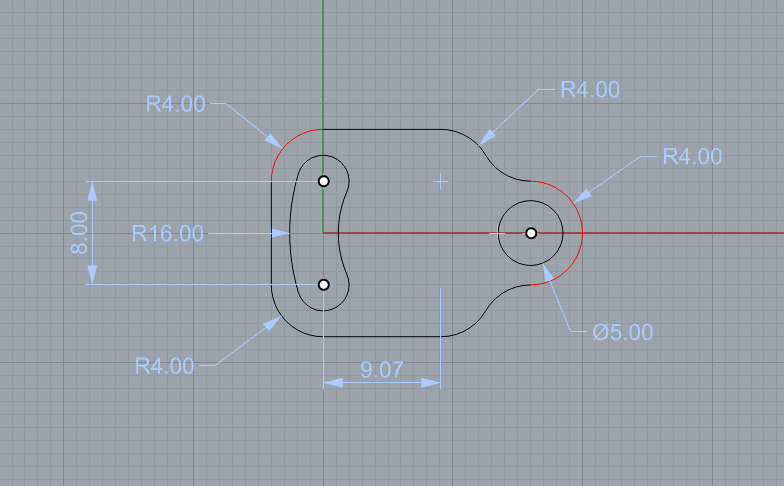This screenshot has width=784, height=486.
Task: Pick the upper point inside the slot
Action: (323, 181)
